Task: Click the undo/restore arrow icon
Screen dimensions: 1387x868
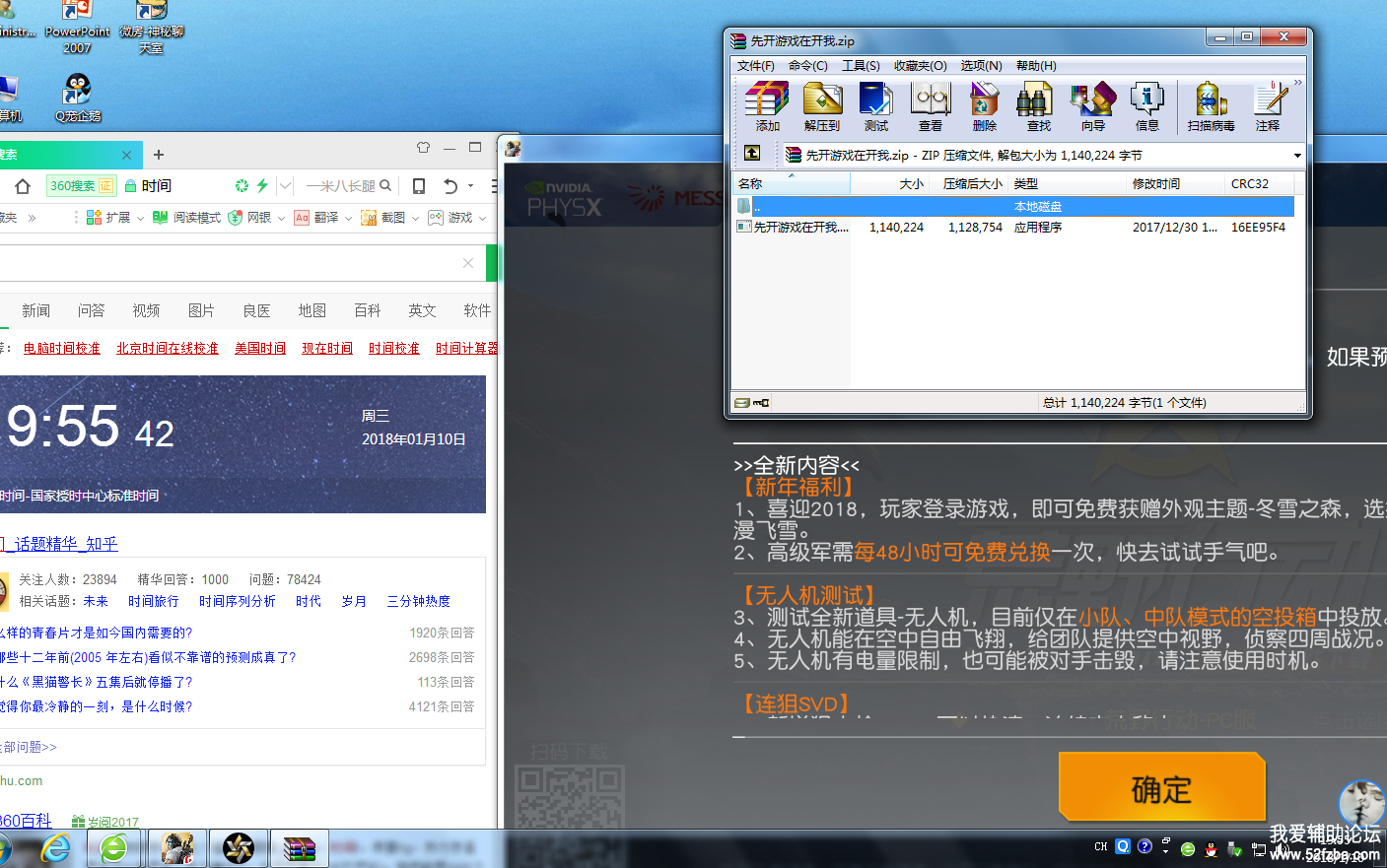Action: tap(451, 185)
